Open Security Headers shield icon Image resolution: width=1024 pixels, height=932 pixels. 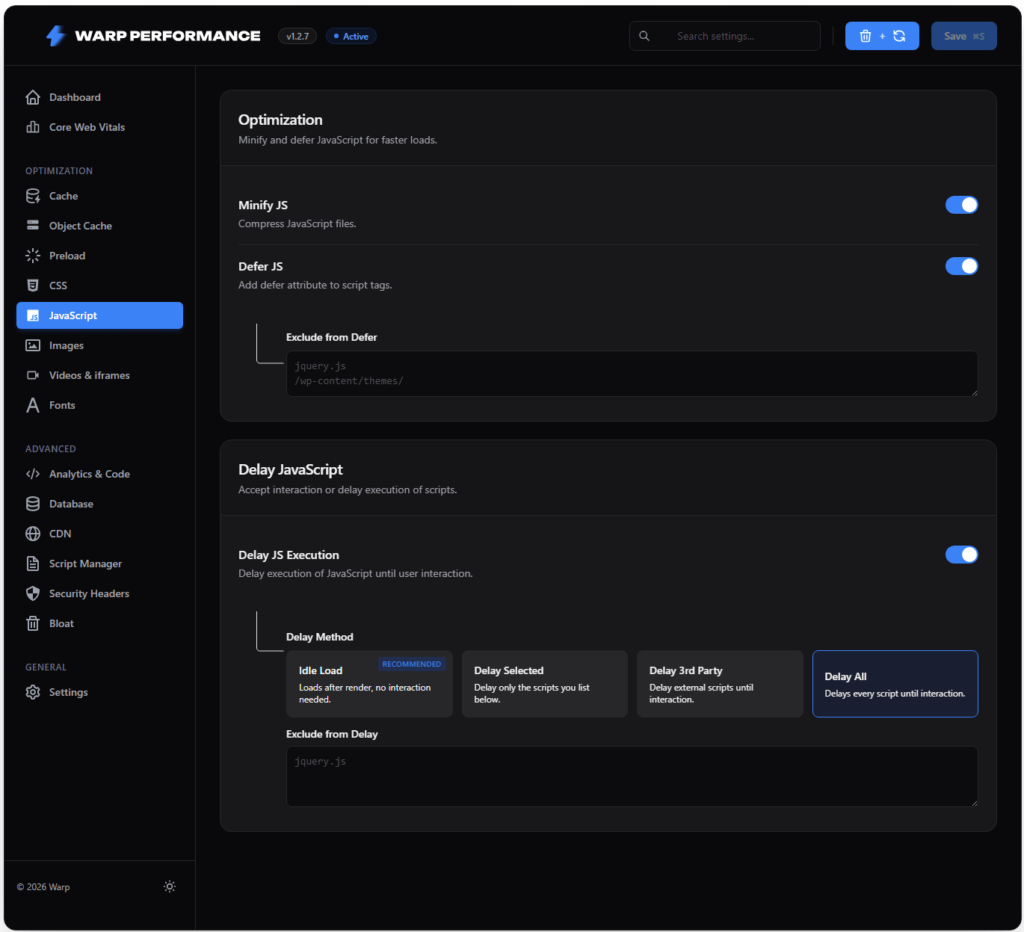[33, 593]
